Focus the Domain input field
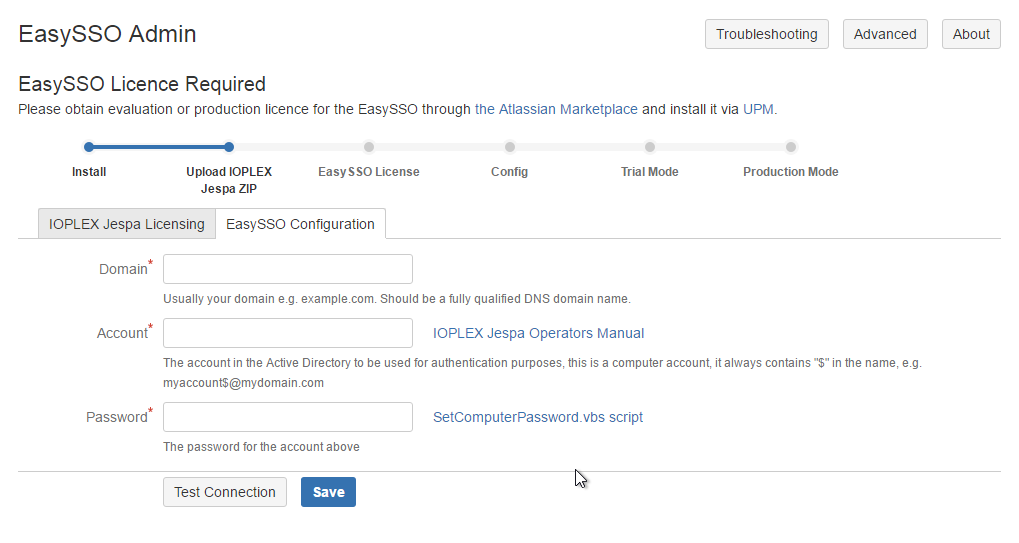 [x=288, y=269]
